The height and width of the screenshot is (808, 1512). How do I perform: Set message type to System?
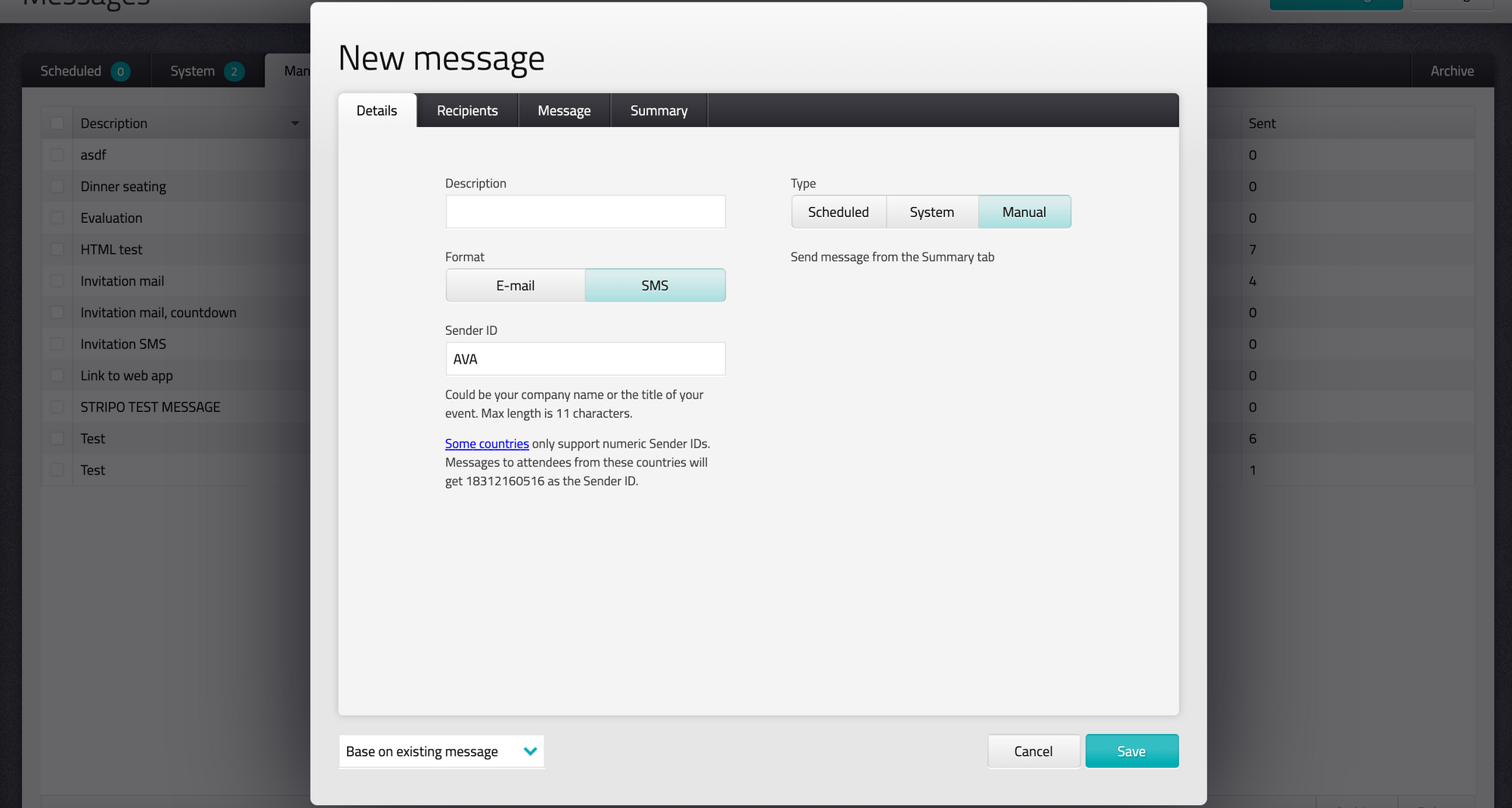click(931, 212)
